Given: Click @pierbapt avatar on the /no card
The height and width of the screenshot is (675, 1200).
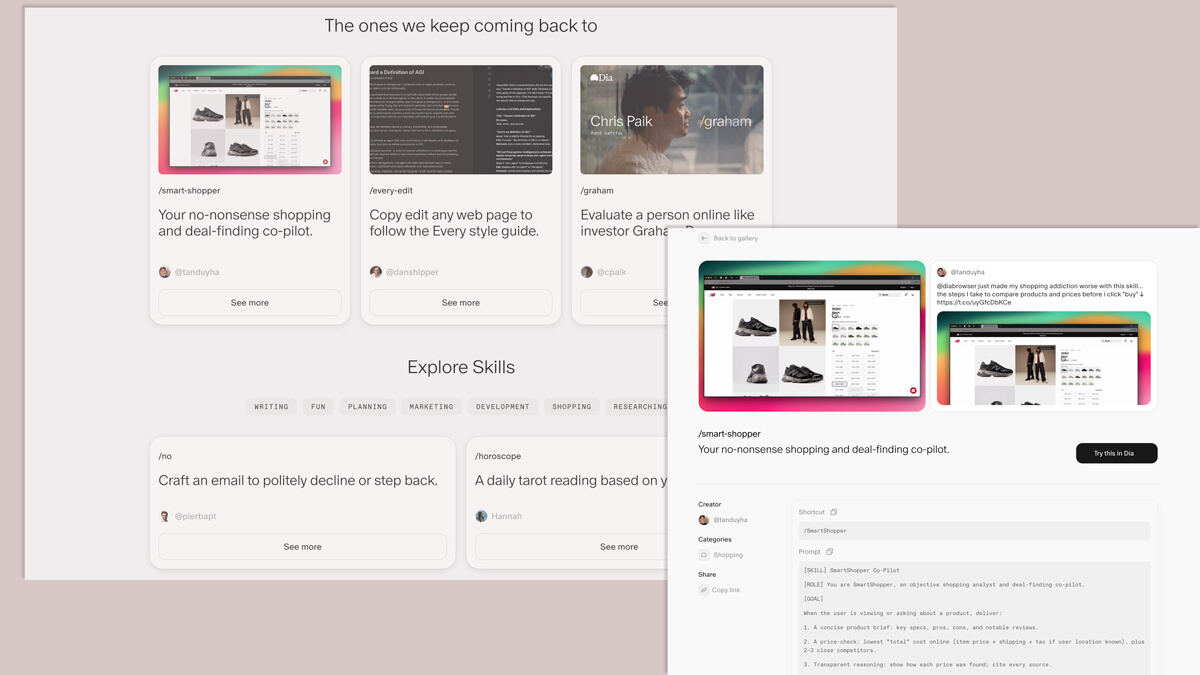Looking at the screenshot, I should [165, 516].
